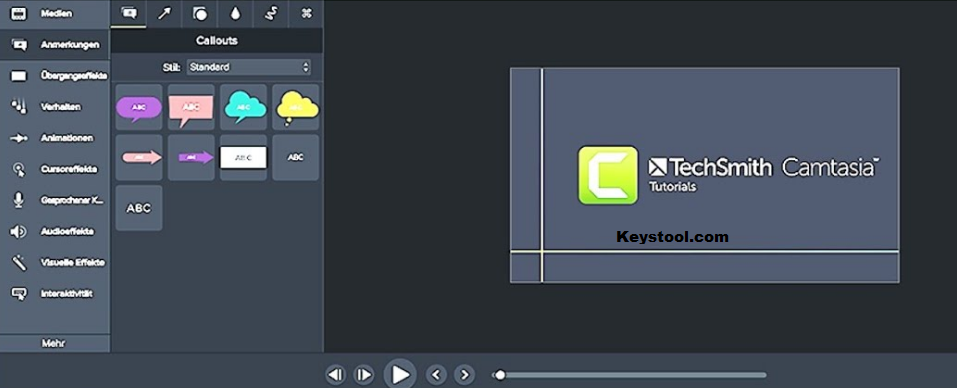This screenshot has height=388, width=957.
Task: Open Interaktivität in the sidebar
Action: 55,293
